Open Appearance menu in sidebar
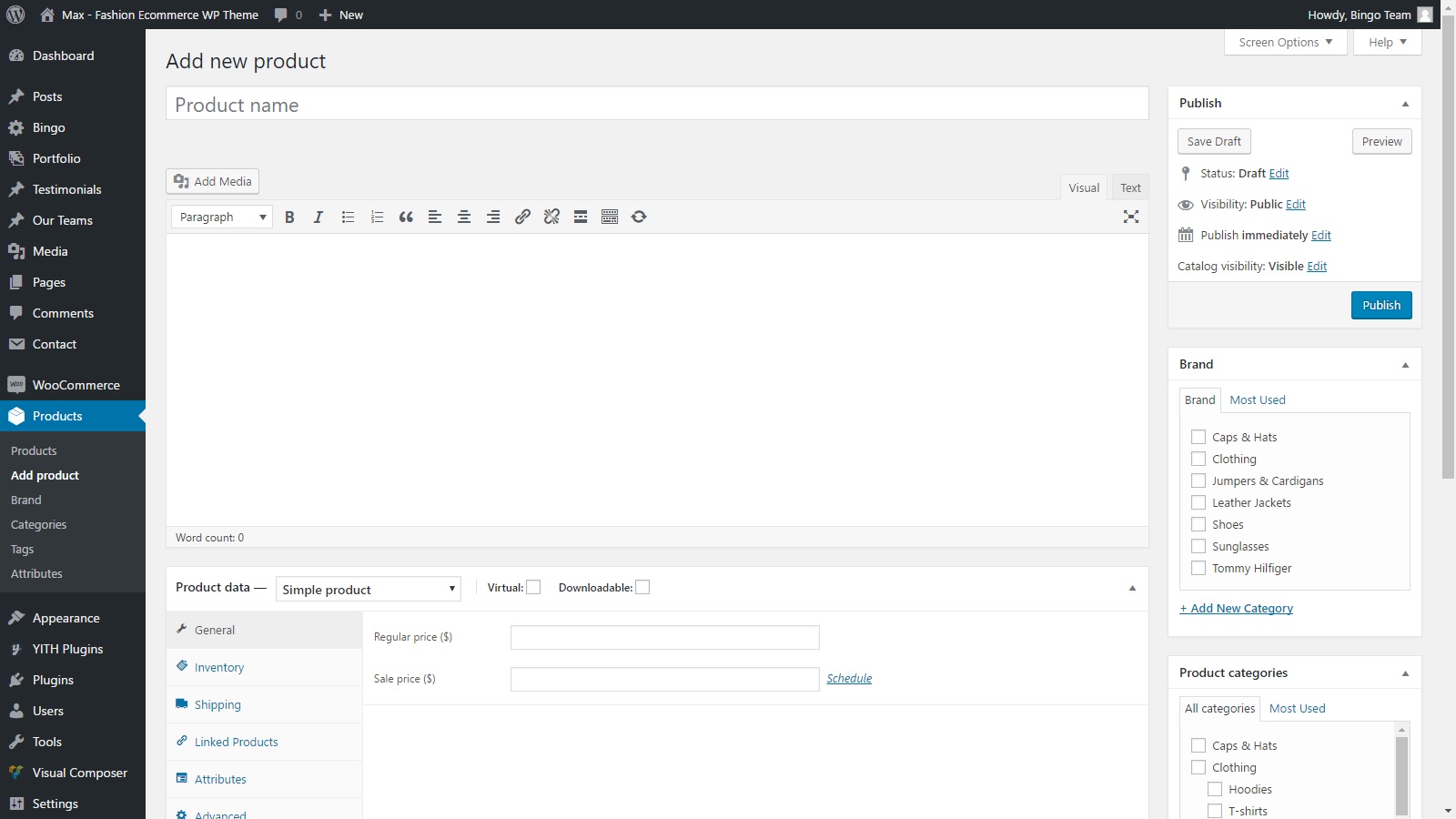The width and height of the screenshot is (1456, 819). 73,618
